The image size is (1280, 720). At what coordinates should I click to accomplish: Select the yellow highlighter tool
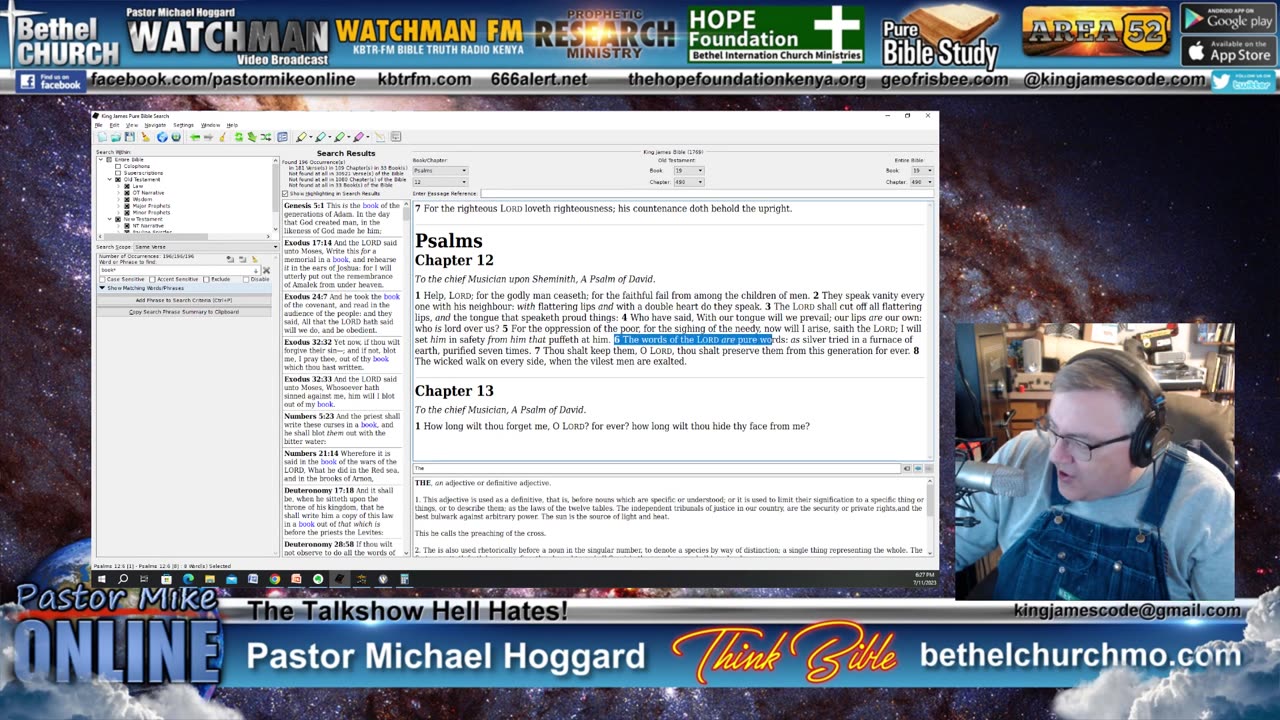coord(301,137)
